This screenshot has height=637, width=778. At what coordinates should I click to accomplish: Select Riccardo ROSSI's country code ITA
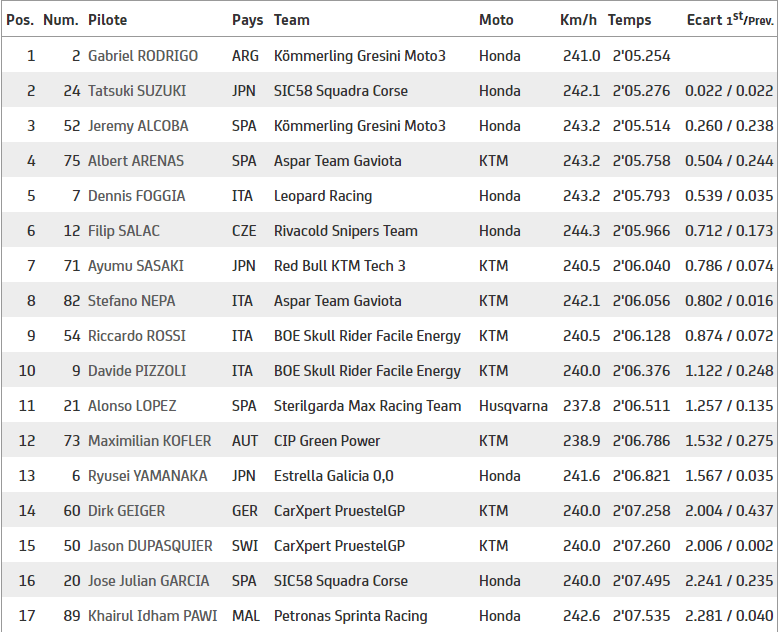(243, 336)
